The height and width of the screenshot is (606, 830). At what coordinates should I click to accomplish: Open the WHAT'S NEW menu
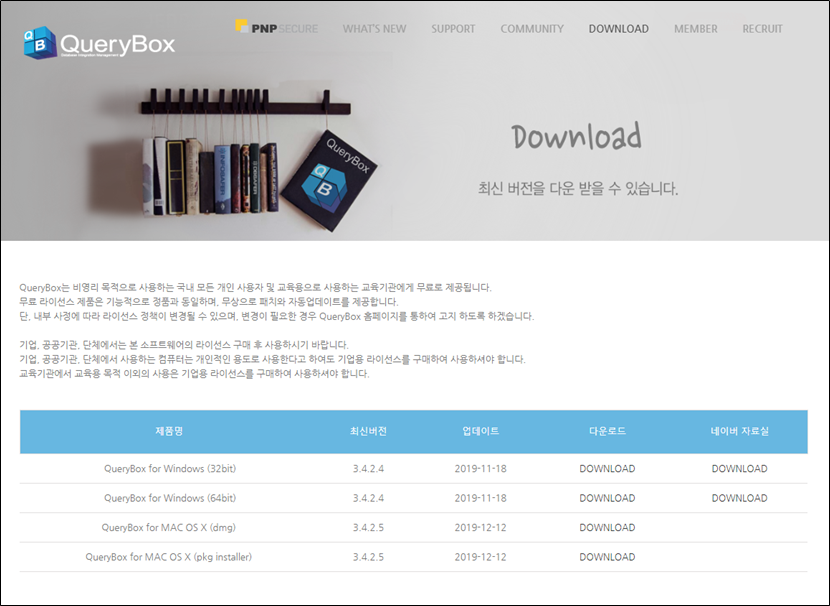click(x=374, y=29)
